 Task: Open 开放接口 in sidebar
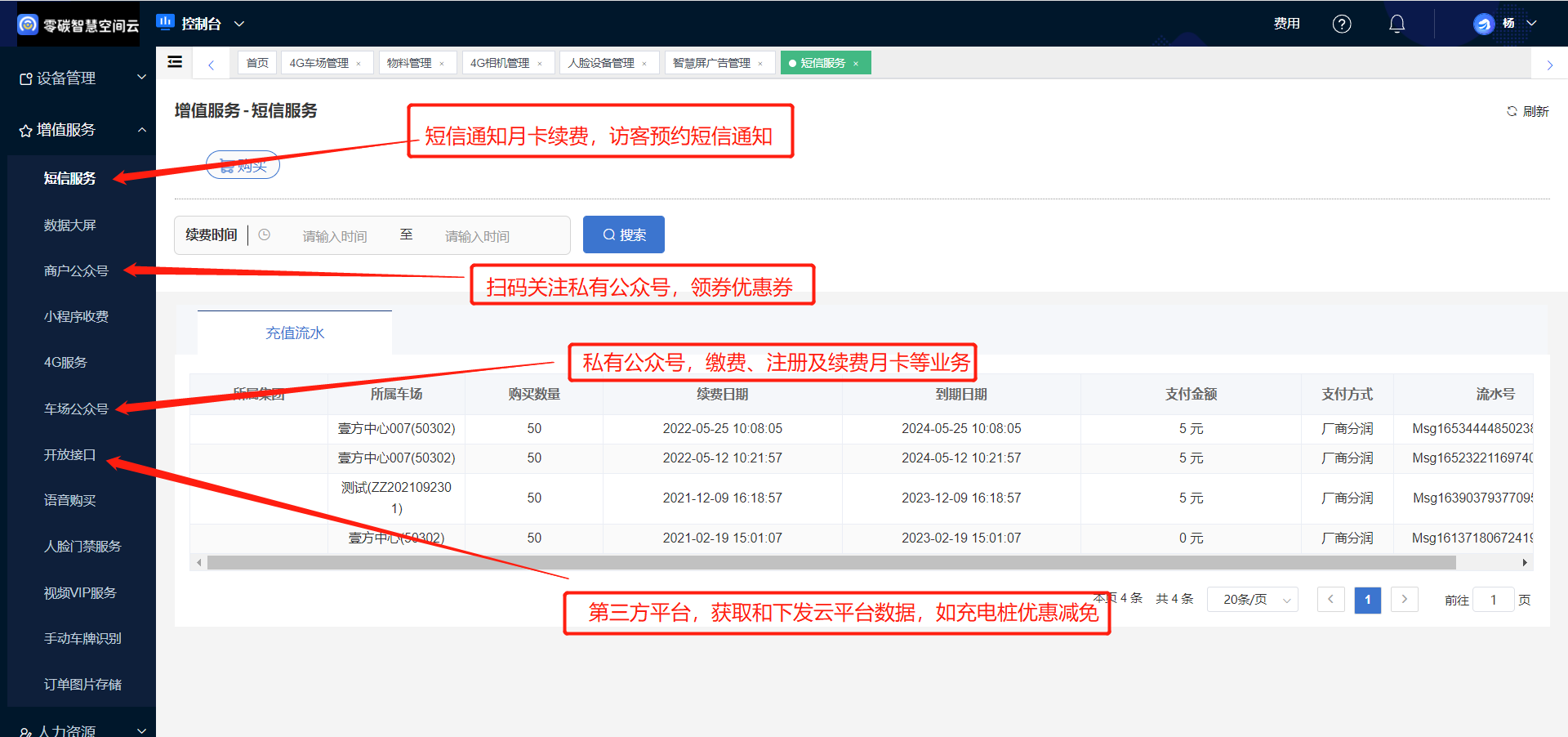click(x=69, y=454)
